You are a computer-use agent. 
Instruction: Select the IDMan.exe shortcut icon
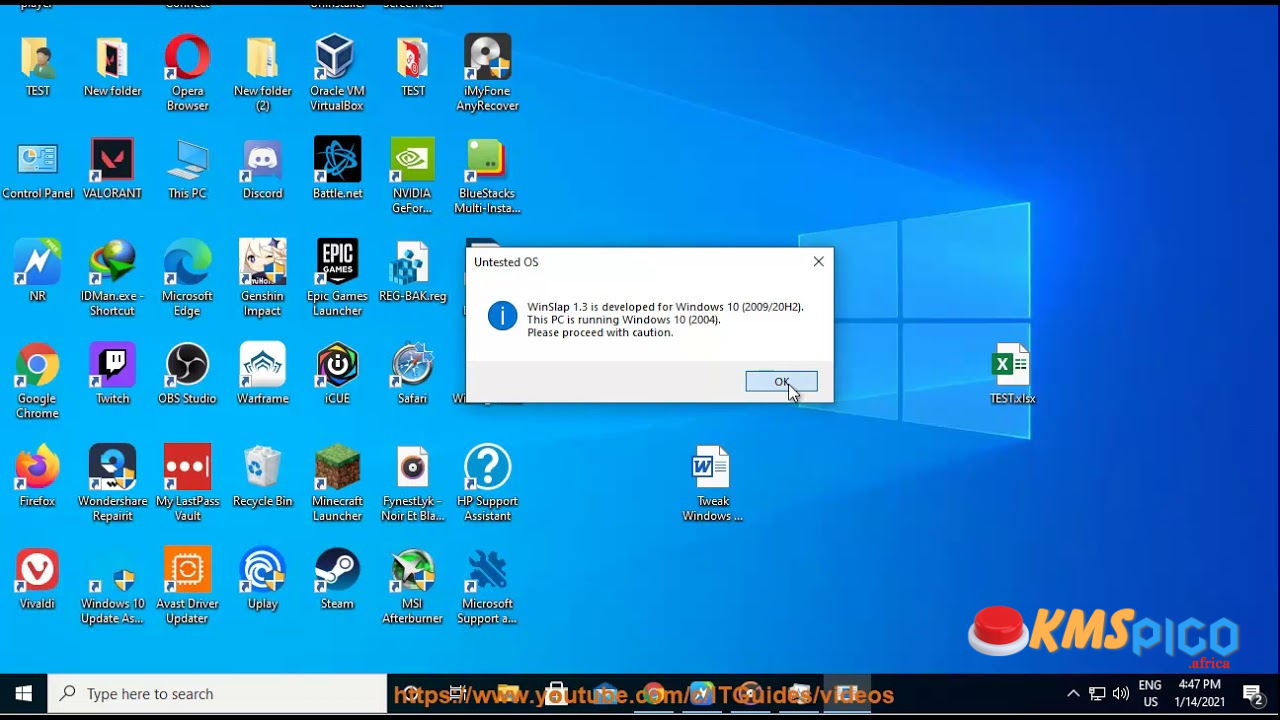click(112, 279)
